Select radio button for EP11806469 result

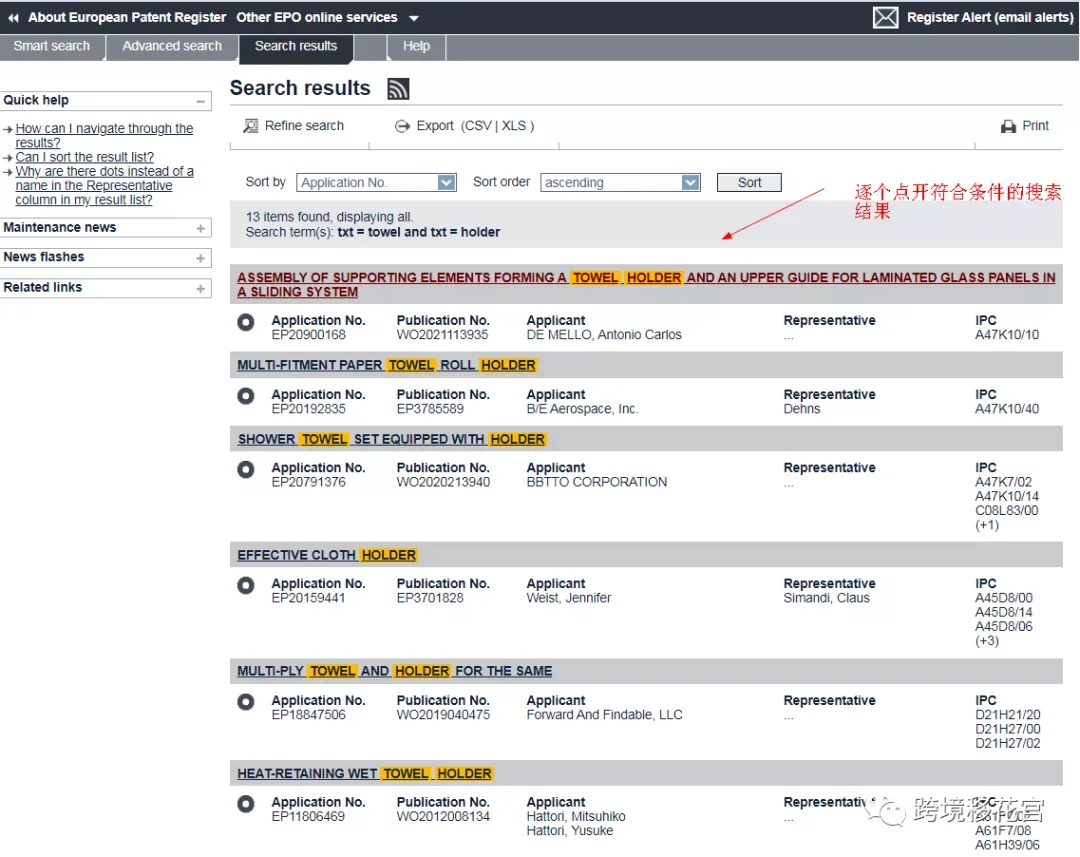point(246,803)
